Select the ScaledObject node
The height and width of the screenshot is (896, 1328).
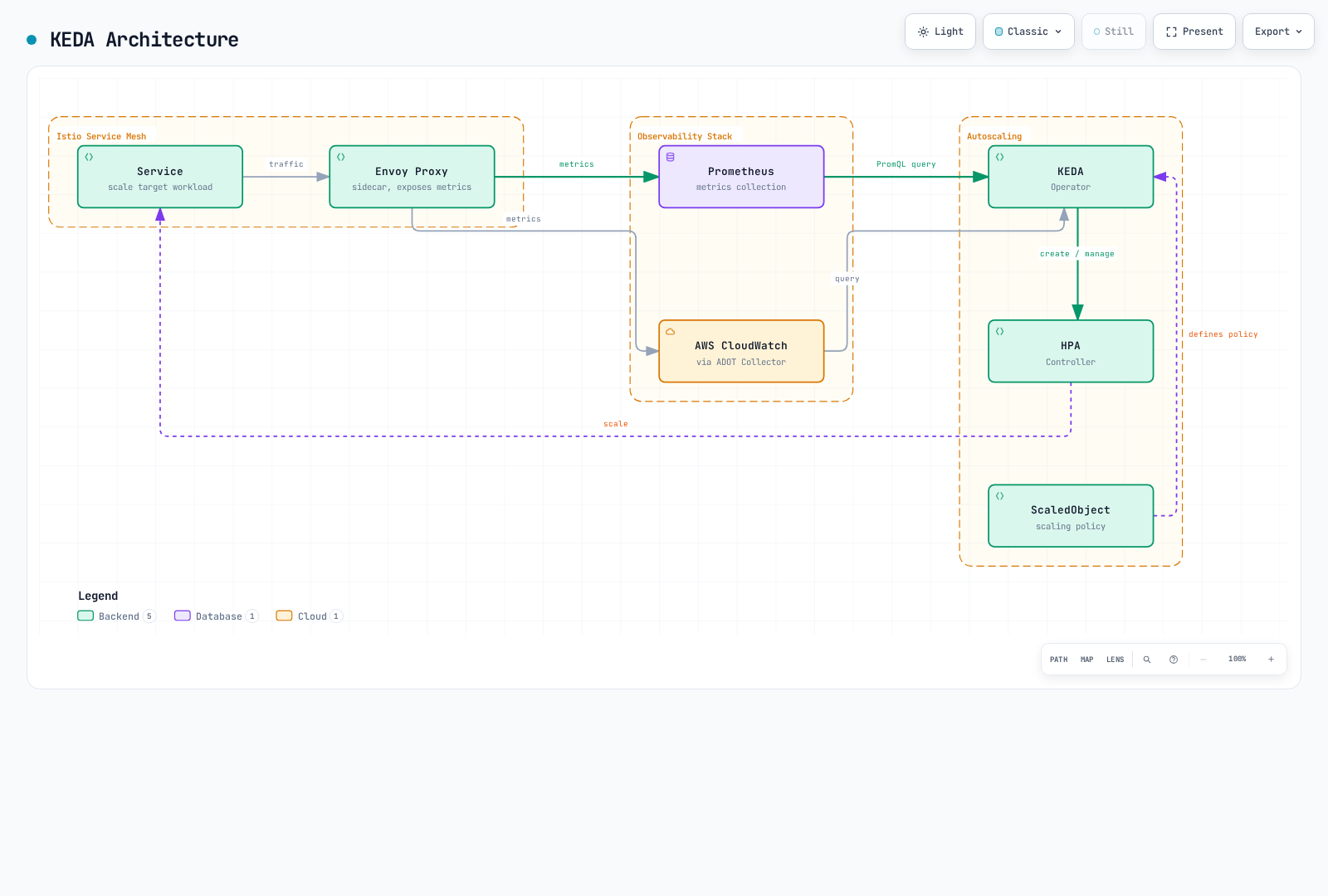[x=1071, y=516]
